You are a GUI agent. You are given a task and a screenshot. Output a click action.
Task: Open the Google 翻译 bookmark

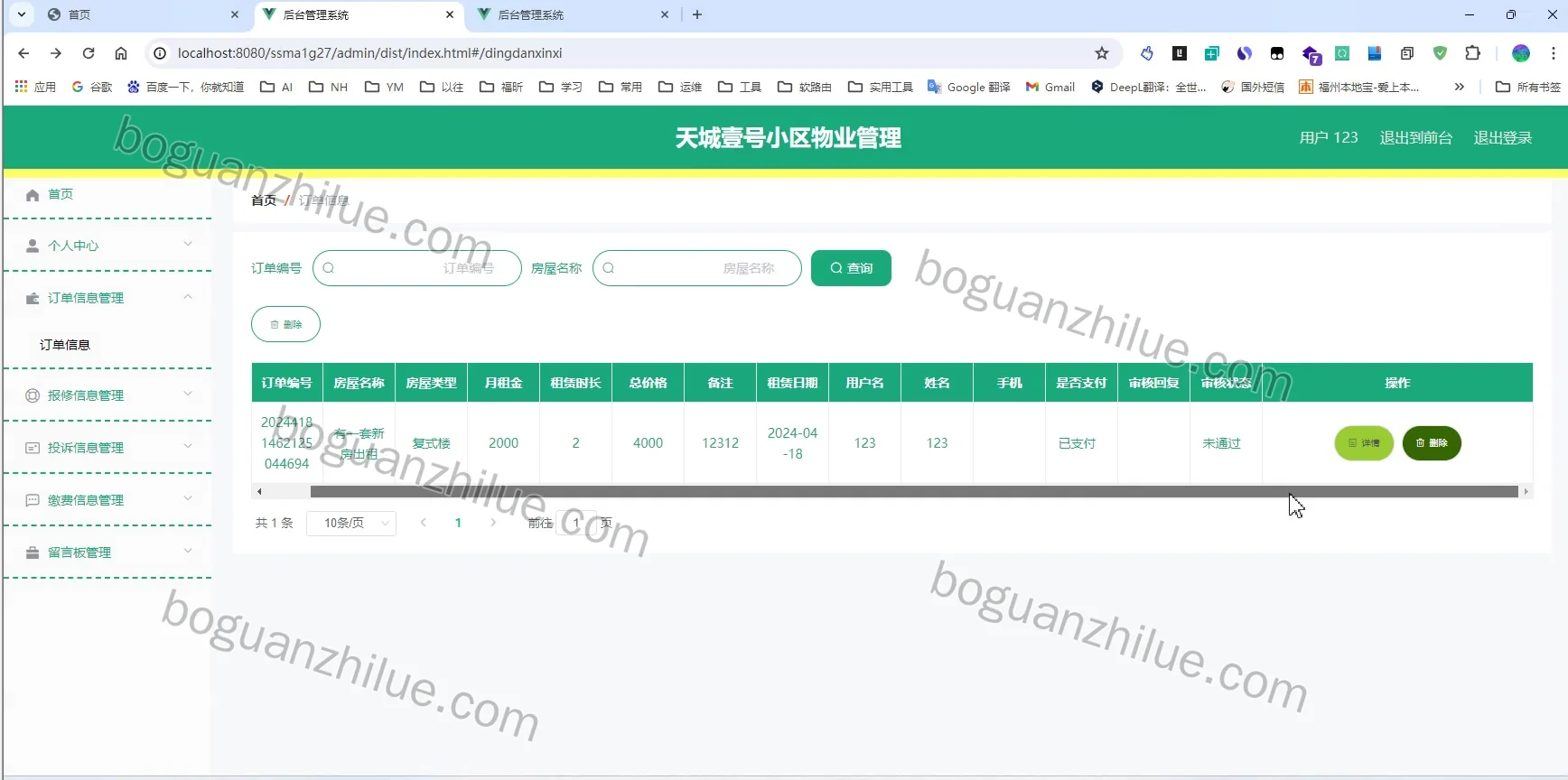pyautogui.click(x=969, y=87)
